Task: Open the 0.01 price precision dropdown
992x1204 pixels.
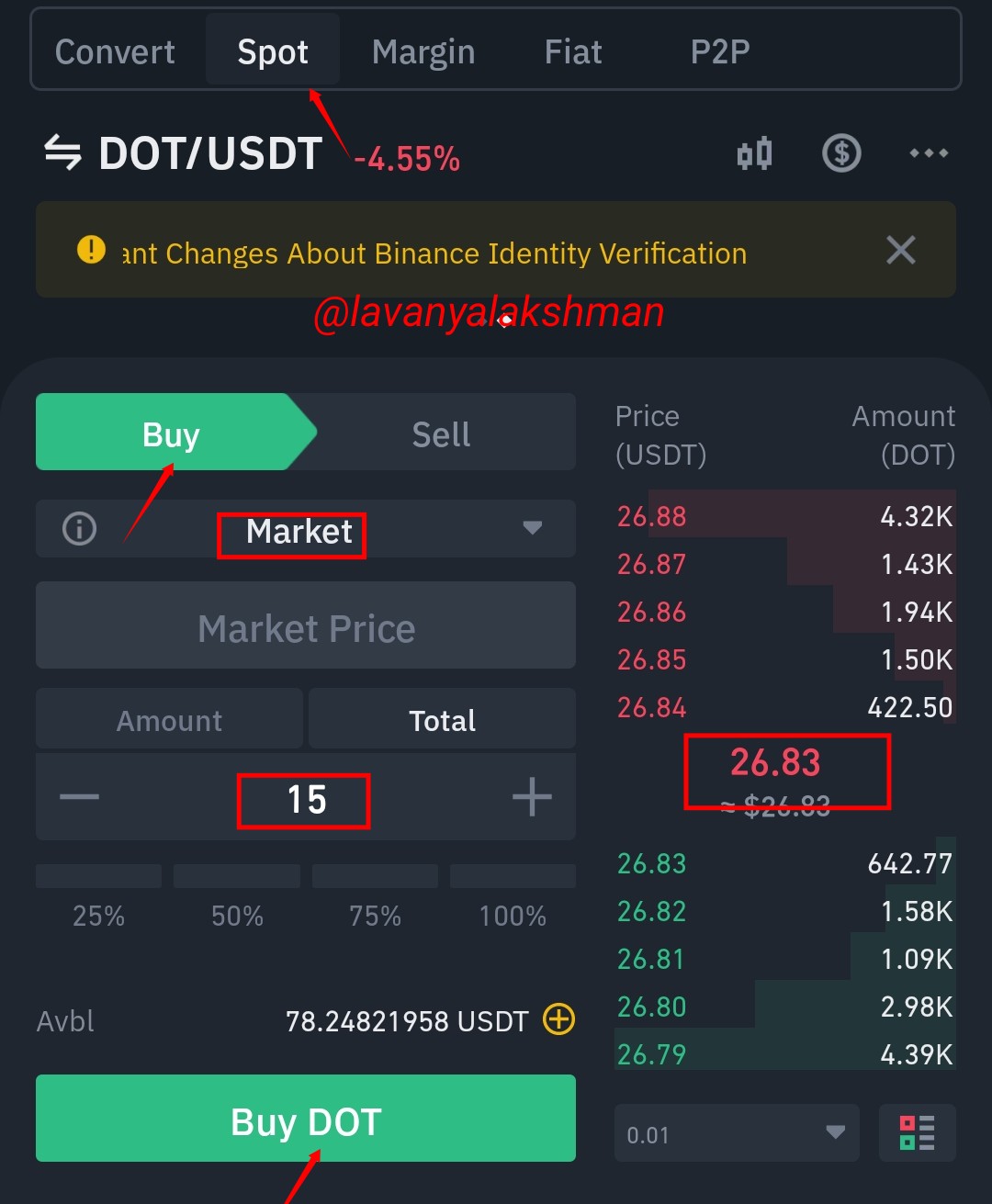Action: 737,1133
